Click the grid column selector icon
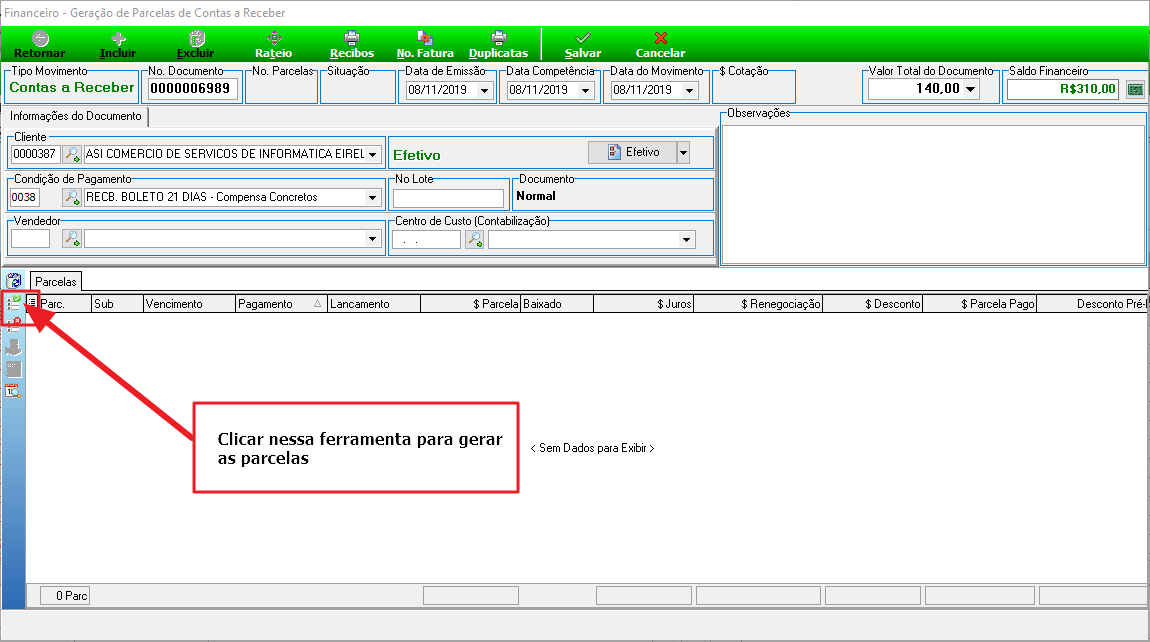Image resolution: width=1150 pixels, height=642 pixels. click(32, 302)
